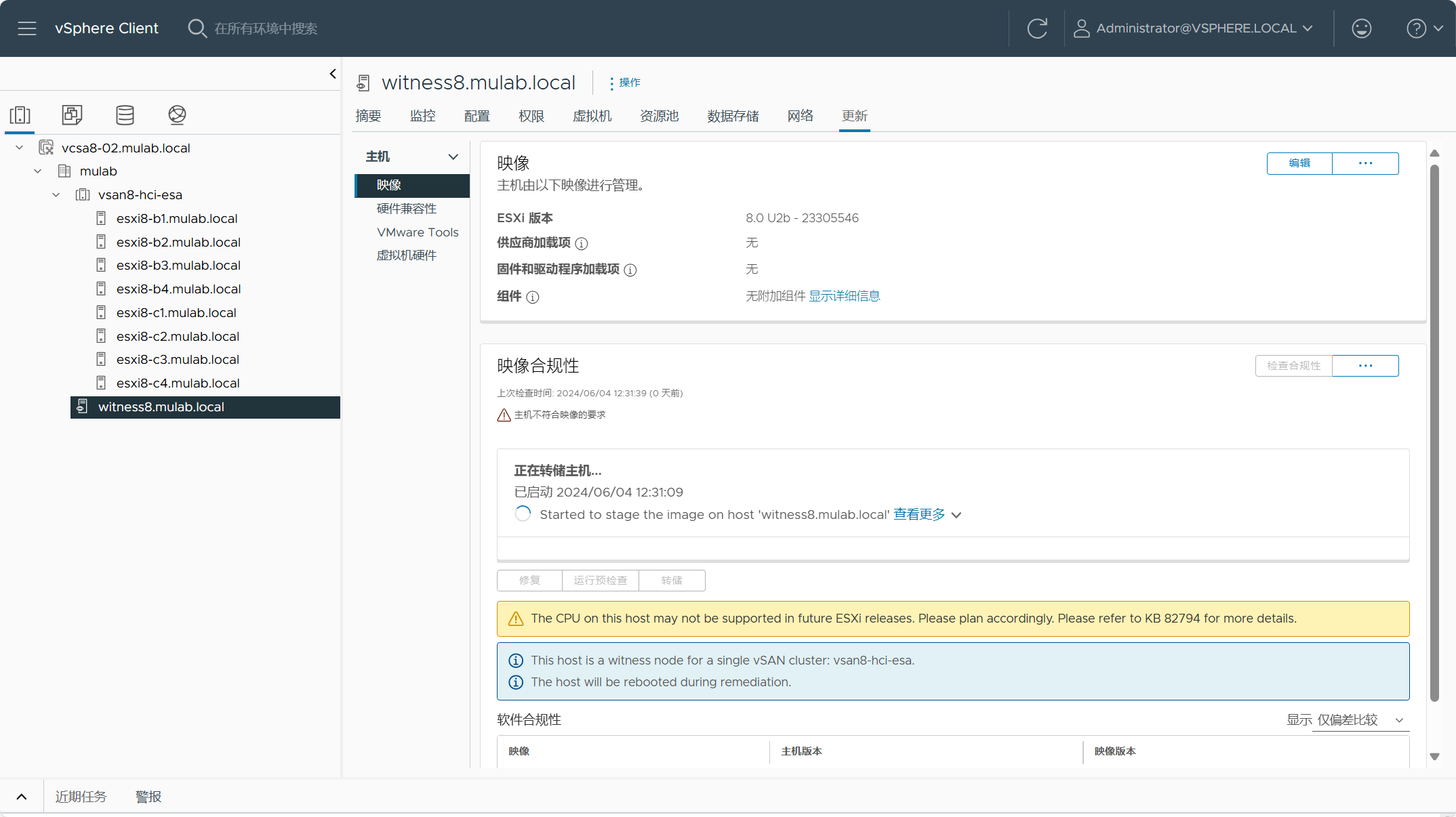Viewport: 1456px width, 817px height.
Task: Click host icon for esxi8-b1.mulab.local
Action: coord(101,218)
